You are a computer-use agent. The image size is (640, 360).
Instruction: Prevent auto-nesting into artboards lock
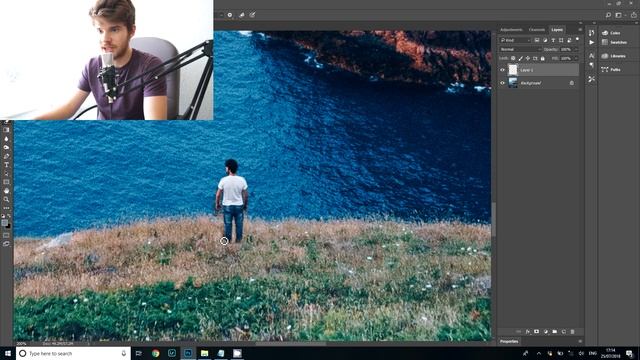(x=535, y=58)
